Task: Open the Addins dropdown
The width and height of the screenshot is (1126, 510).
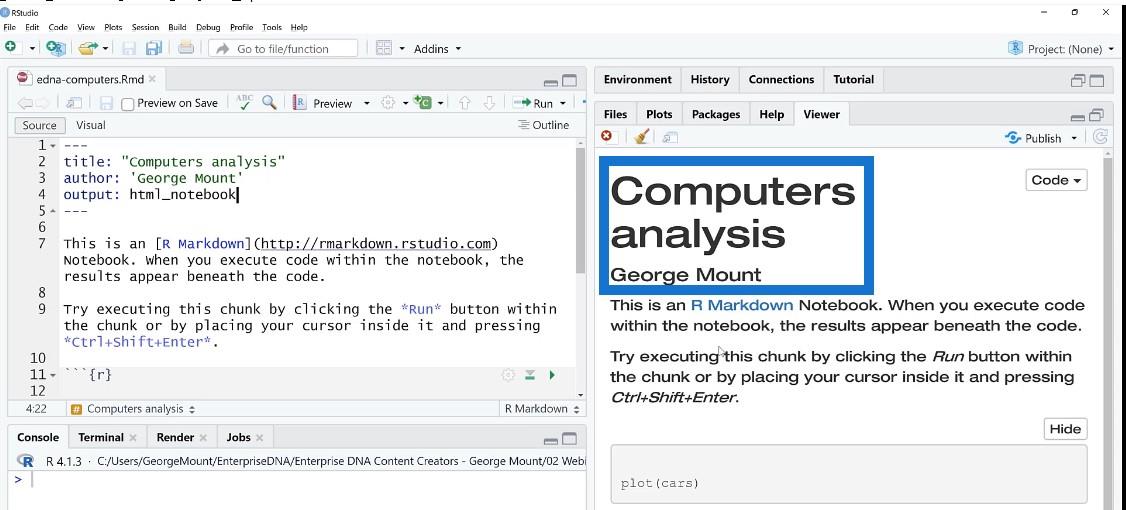Action: pyautogui.click(x=437, y=48)
